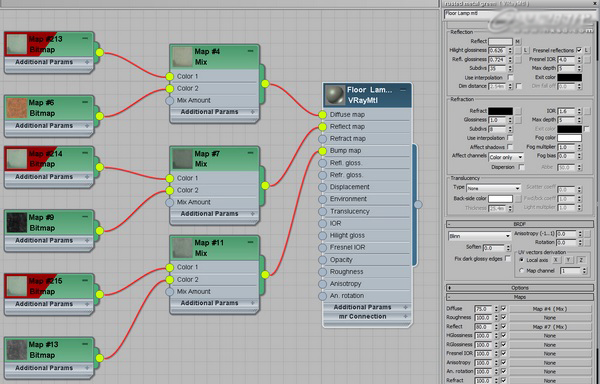Screen dimensions: 600x384
Task: Expand the Options rollout
Action: coord(519,288)
